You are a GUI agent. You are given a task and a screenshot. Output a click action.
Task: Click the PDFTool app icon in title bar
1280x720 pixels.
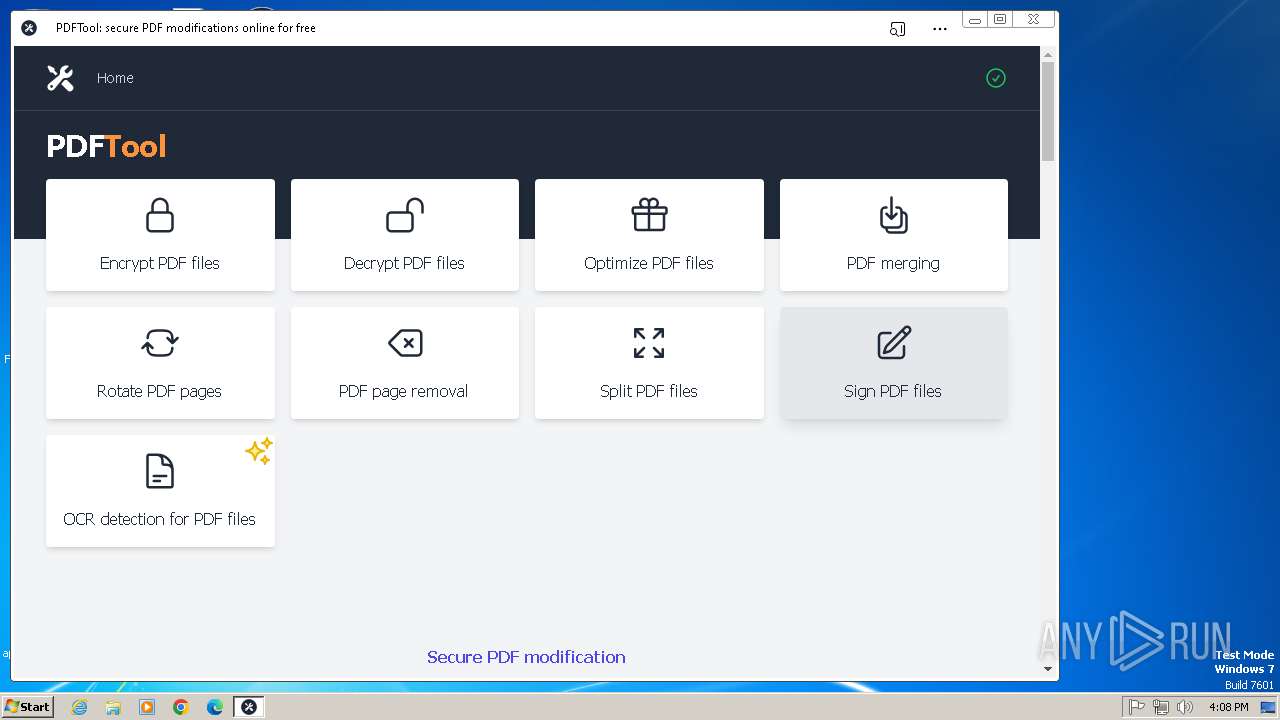point(29,28)
